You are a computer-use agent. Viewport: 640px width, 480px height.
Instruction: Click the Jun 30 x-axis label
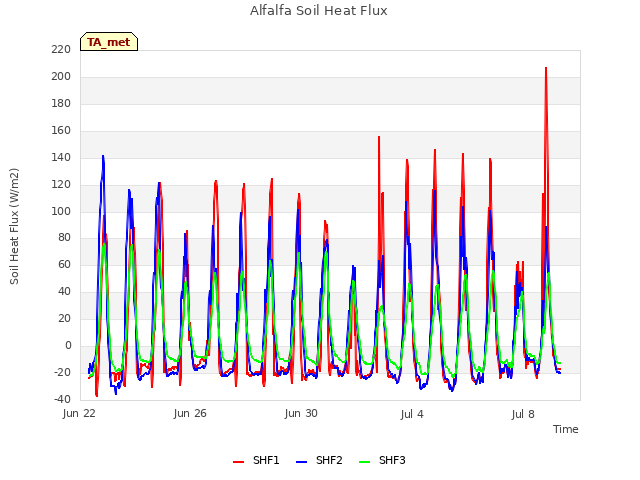(301, 413)
